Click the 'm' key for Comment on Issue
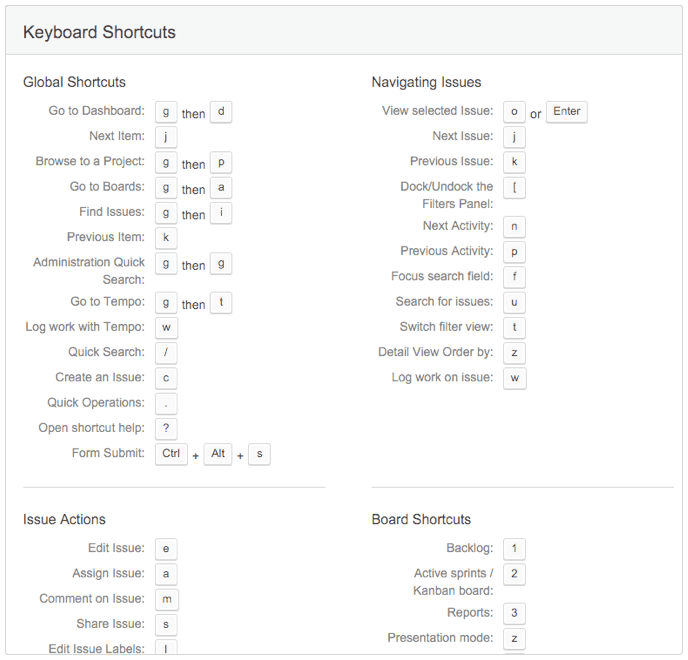The image size is (688, 660). (x=167, y=599)
